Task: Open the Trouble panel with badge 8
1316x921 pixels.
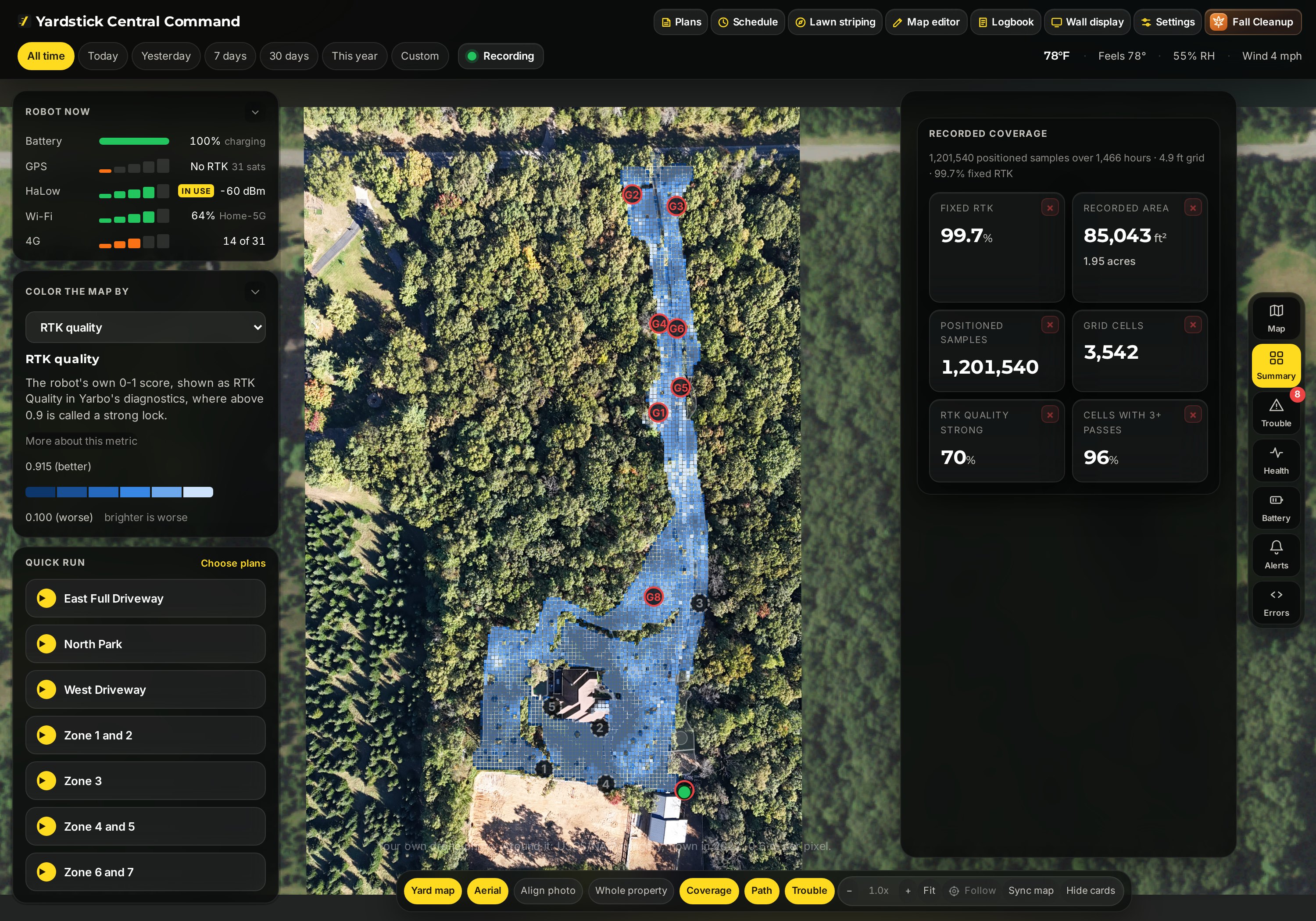Action: (1276, 413)
